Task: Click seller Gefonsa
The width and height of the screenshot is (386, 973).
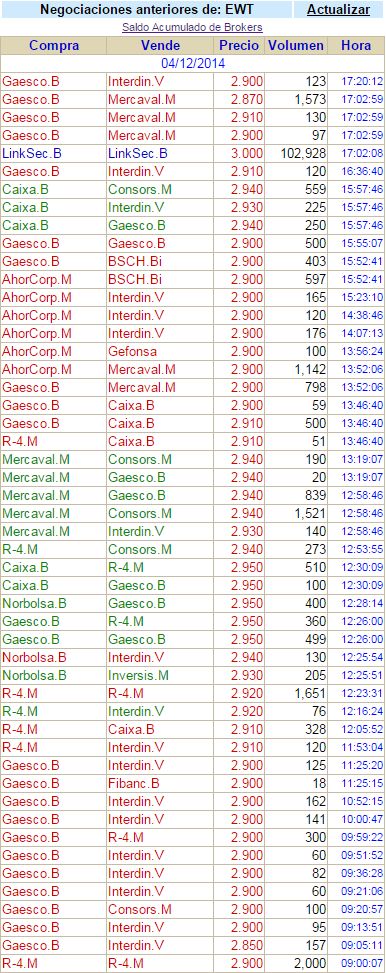Action: coord(132,351)
